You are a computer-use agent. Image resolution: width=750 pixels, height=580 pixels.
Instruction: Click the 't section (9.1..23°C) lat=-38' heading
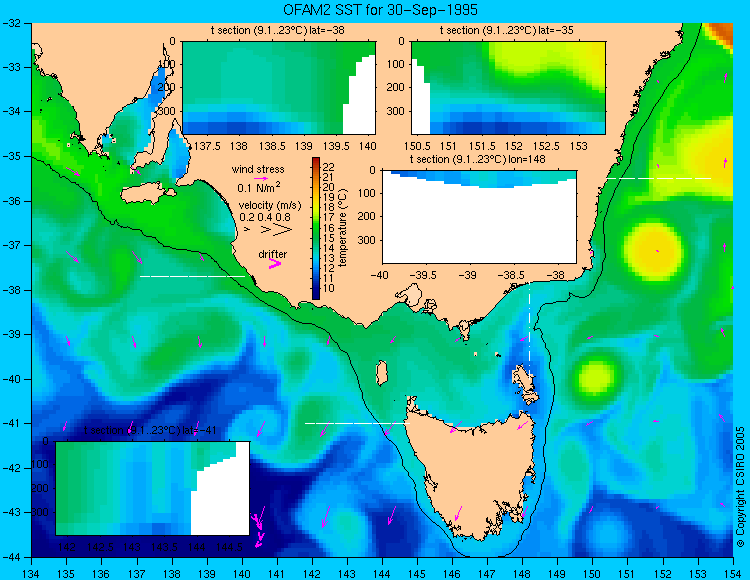[278, 31]
